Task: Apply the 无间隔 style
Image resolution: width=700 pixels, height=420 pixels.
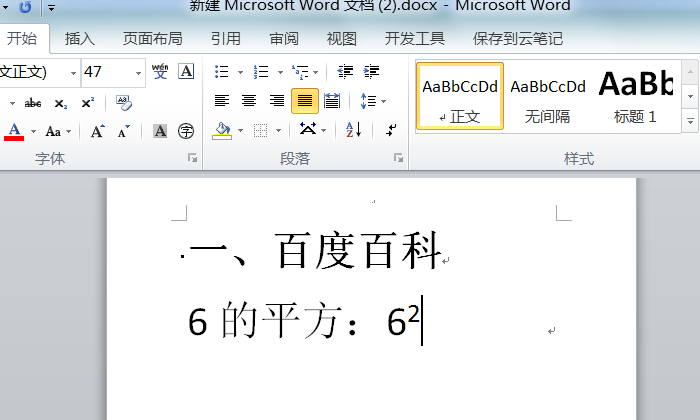Action: click(x=548, y=96)
